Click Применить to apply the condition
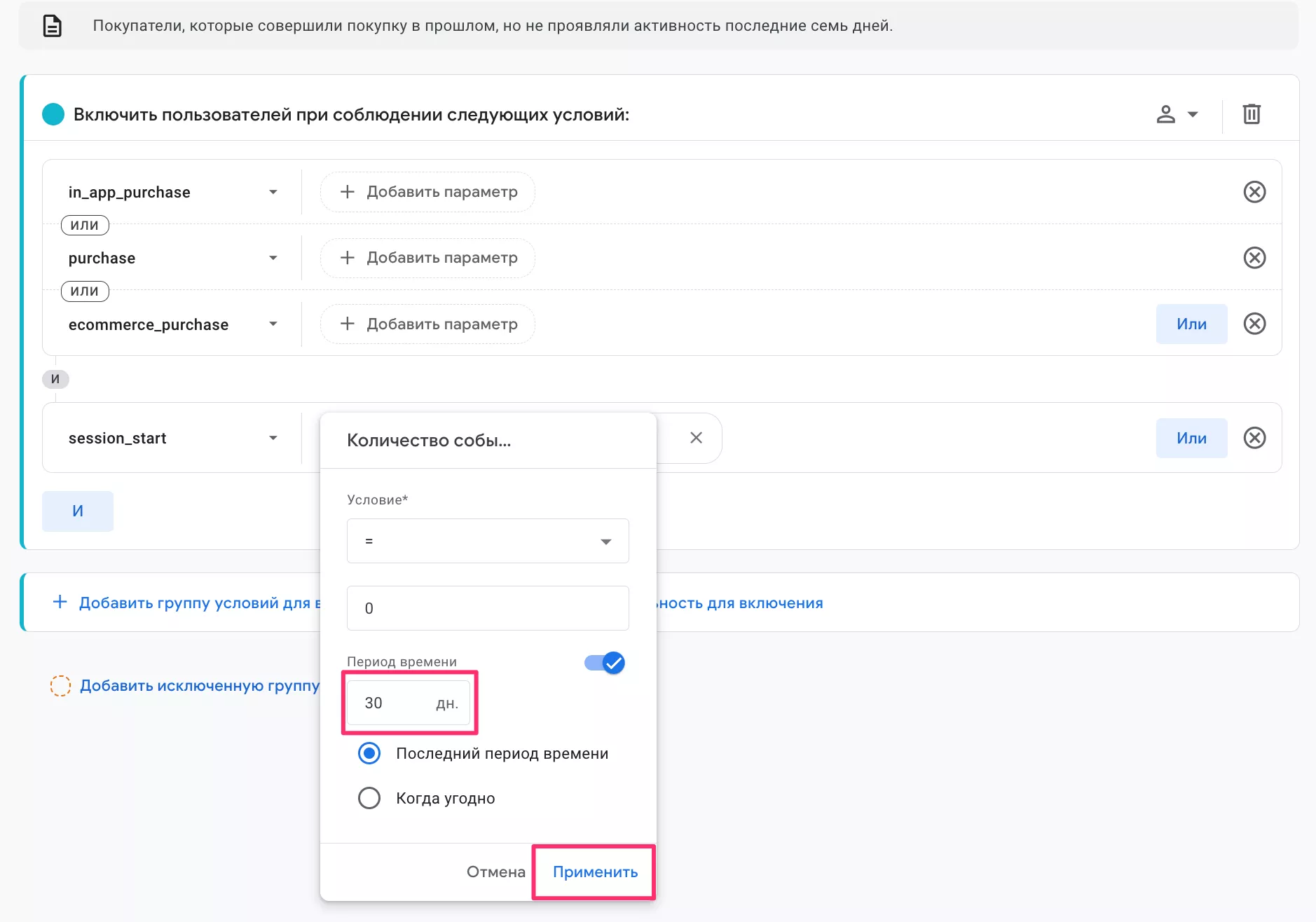Screen dimensions: 1316x922 click(595, 872)
